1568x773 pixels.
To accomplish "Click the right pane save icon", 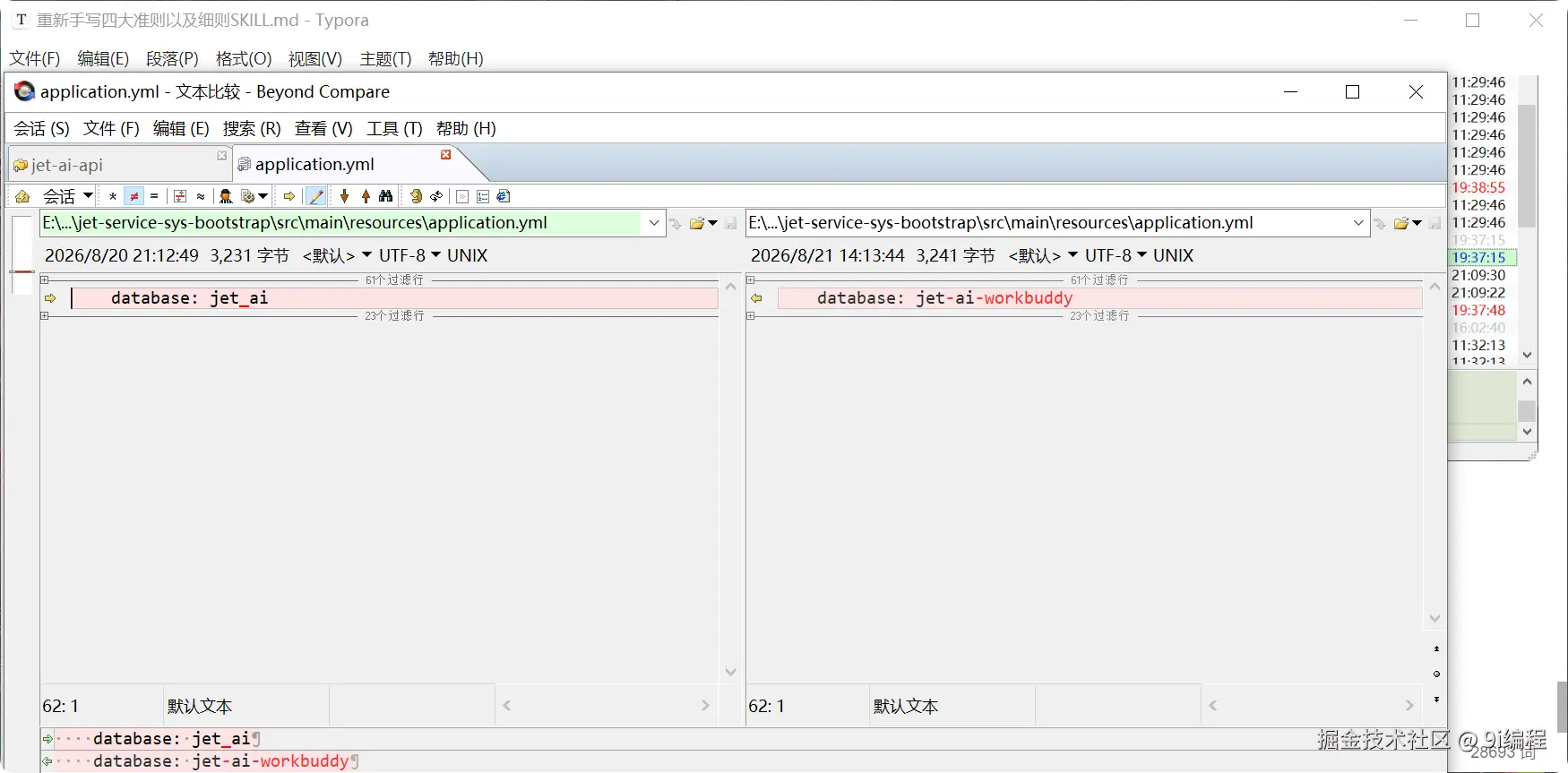I will tap(1434, 223).
